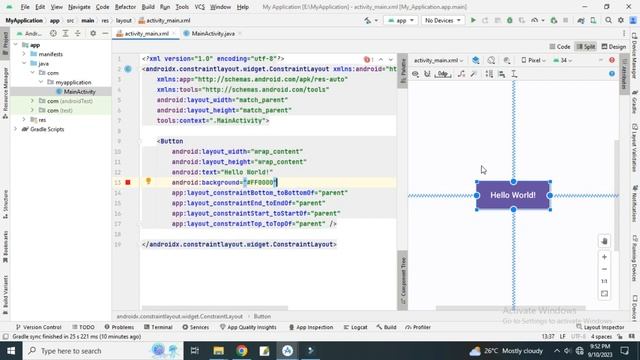Toggle pan hand tool in design view
The image size is (640, 360).
(604, 241)
